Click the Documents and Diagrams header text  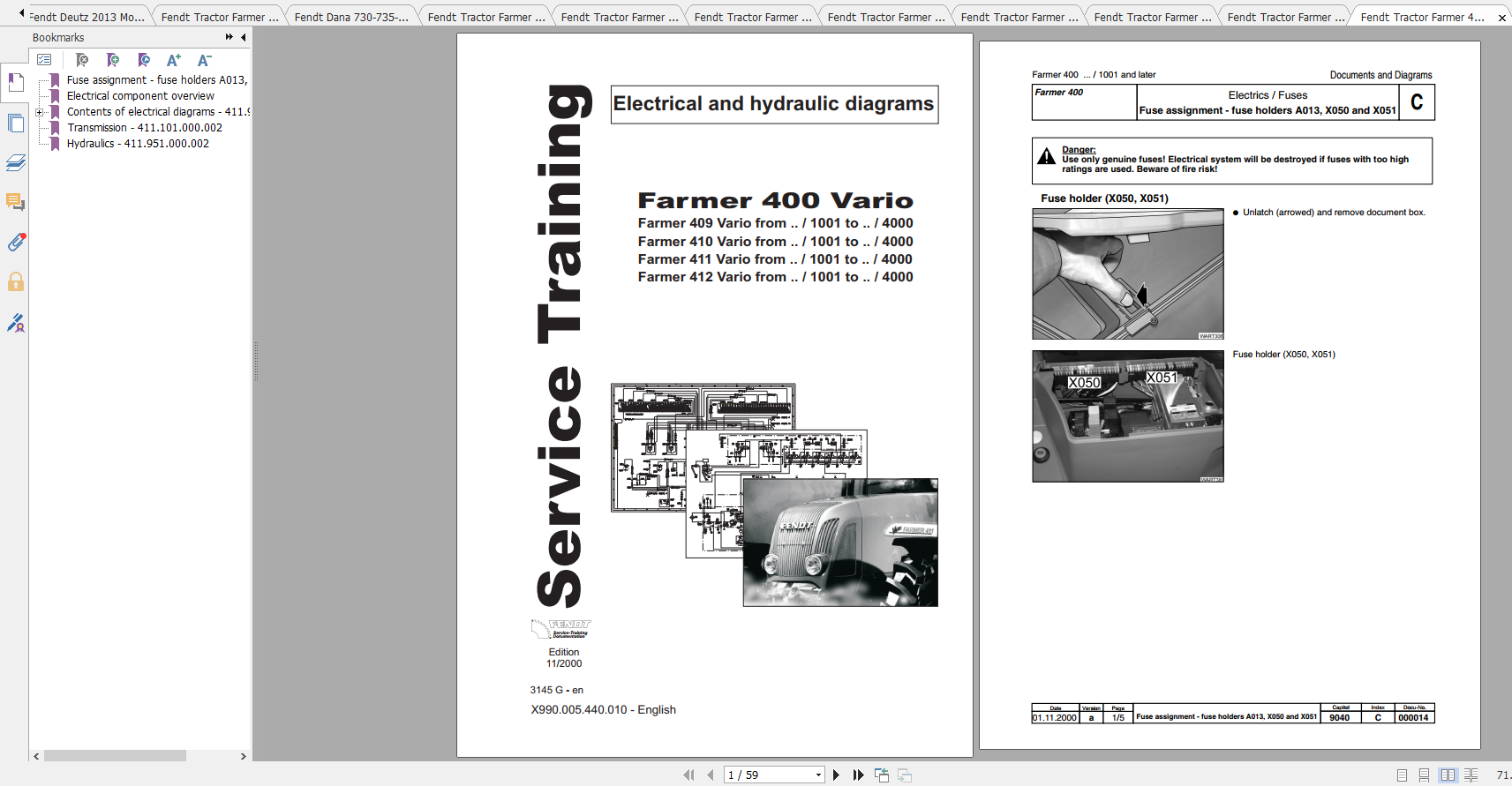(1380, 75)
